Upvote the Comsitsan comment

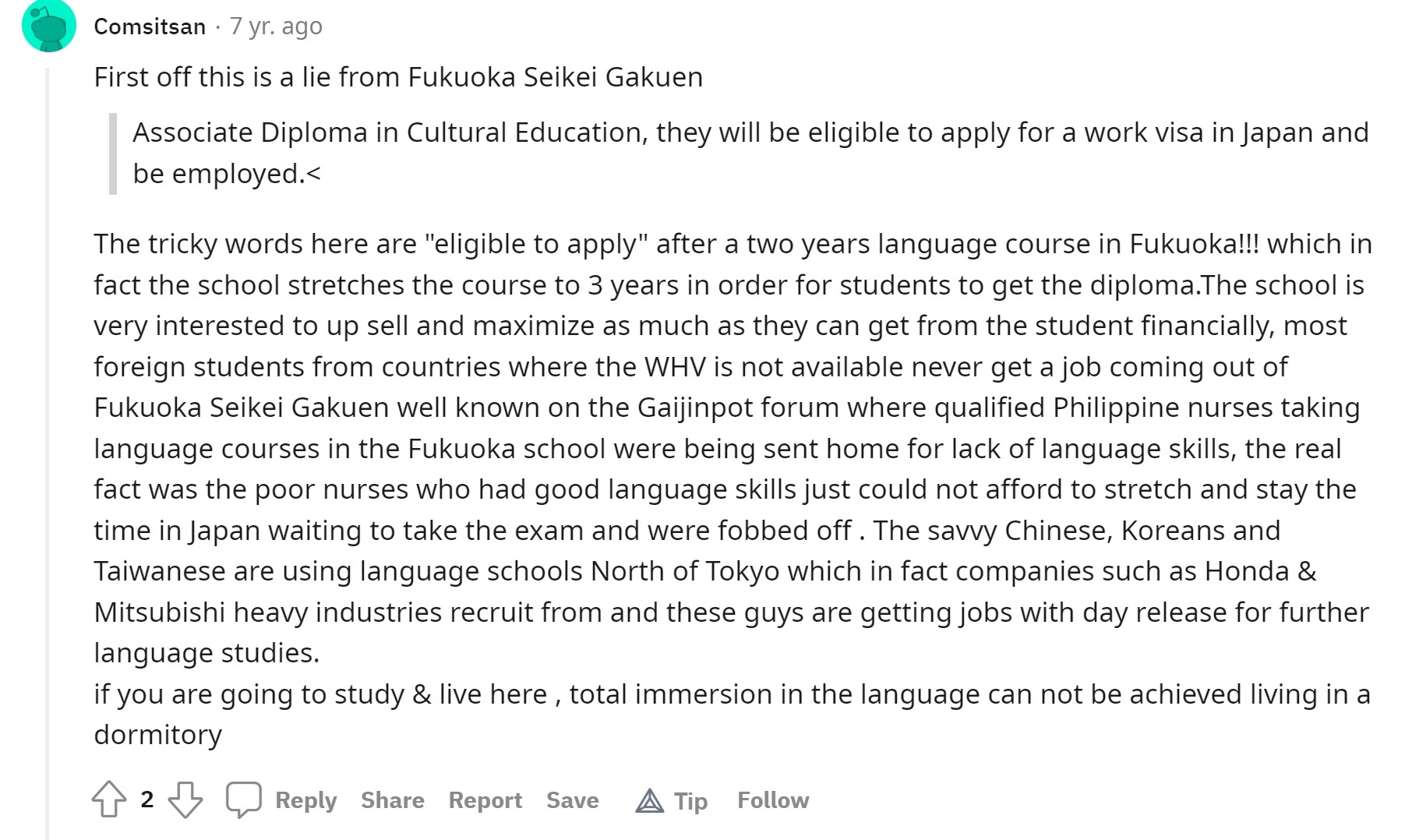click(109, 799)
